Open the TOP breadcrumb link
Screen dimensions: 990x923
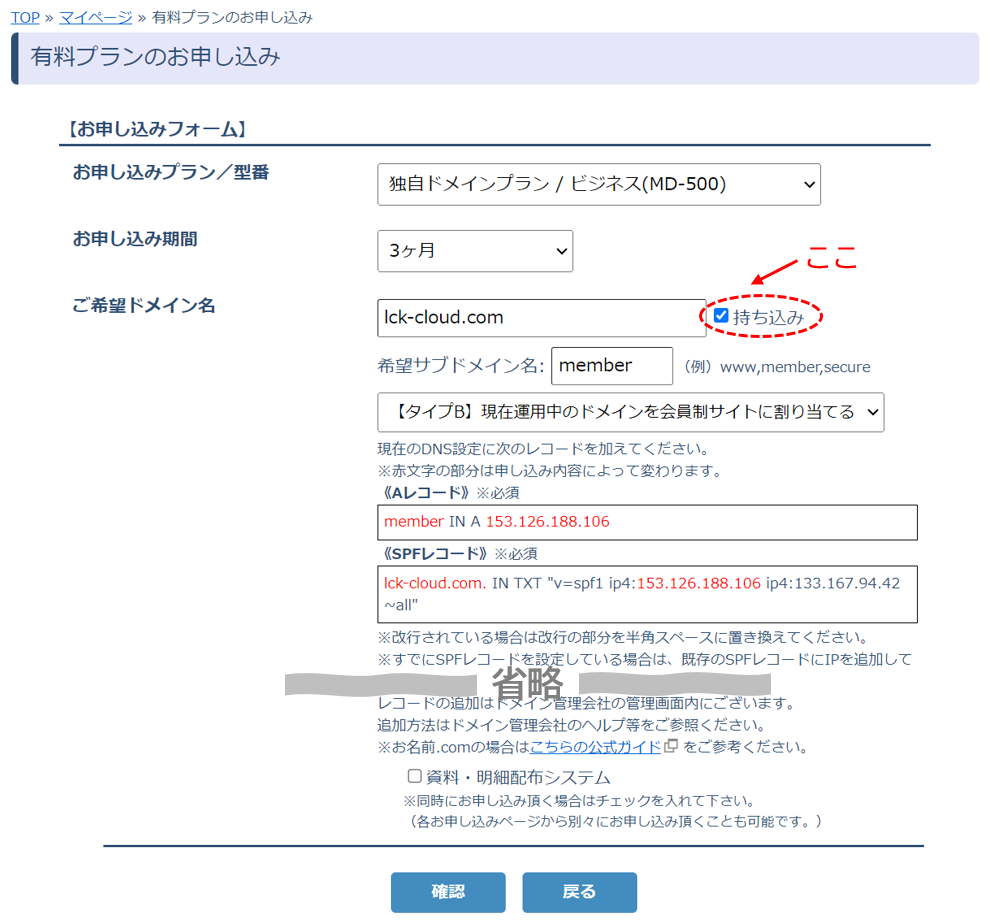[25, 17]
